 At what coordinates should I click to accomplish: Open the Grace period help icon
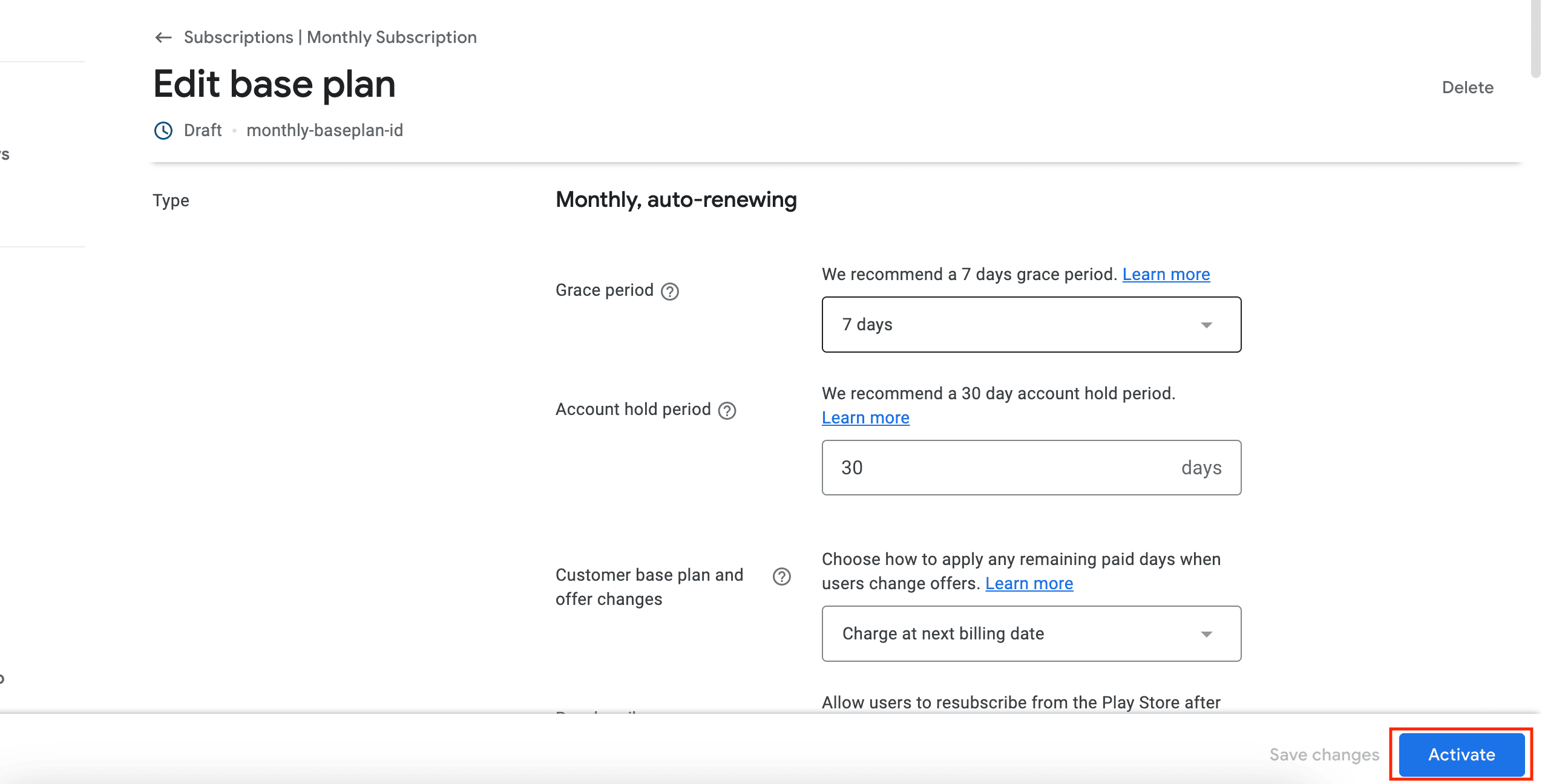[670, 292]
